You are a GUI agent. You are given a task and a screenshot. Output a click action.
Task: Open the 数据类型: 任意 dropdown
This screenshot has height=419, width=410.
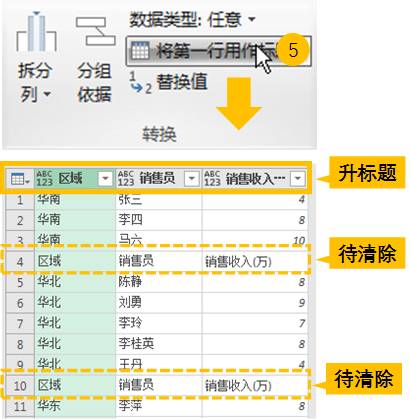(192, 19)
